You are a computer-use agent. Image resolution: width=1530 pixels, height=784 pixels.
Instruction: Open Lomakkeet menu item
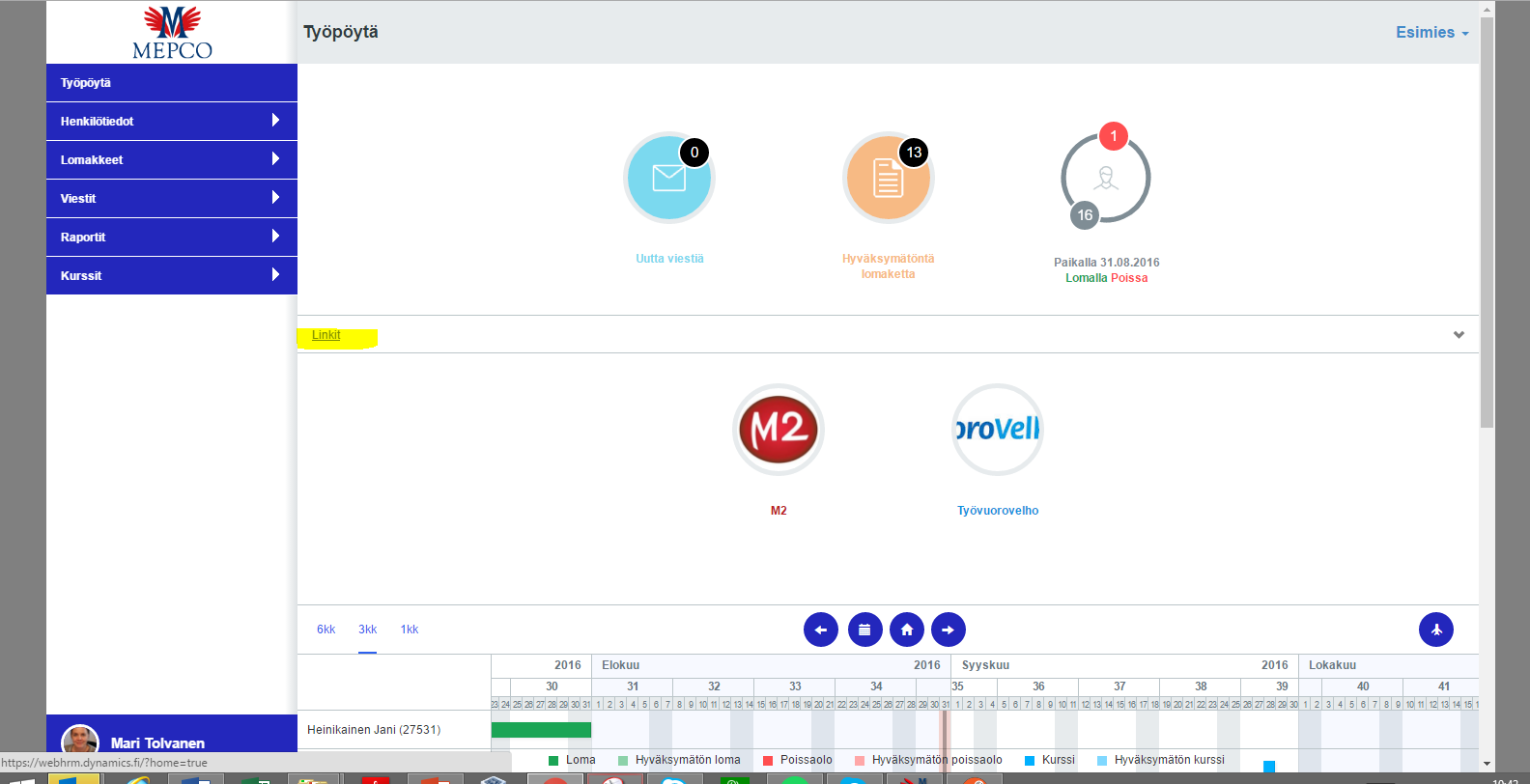(172, 160)
